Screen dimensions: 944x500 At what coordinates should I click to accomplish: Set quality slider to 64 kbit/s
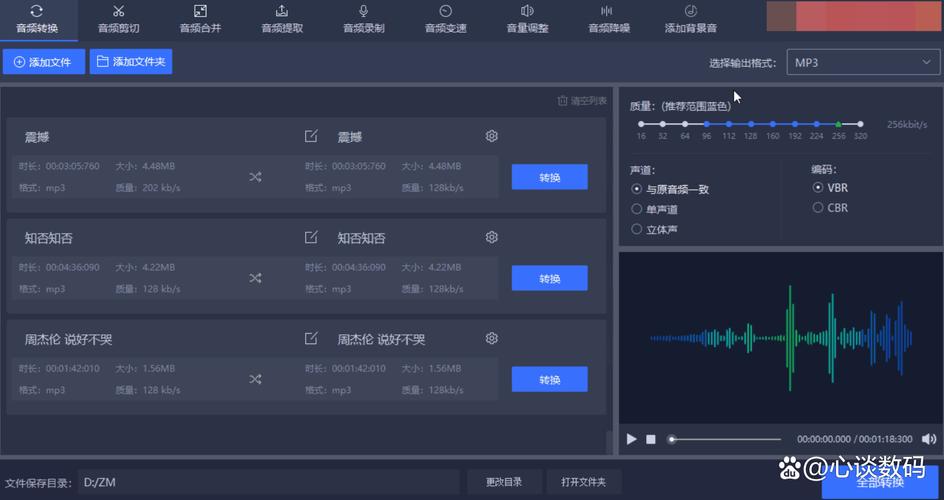(685, 124)
